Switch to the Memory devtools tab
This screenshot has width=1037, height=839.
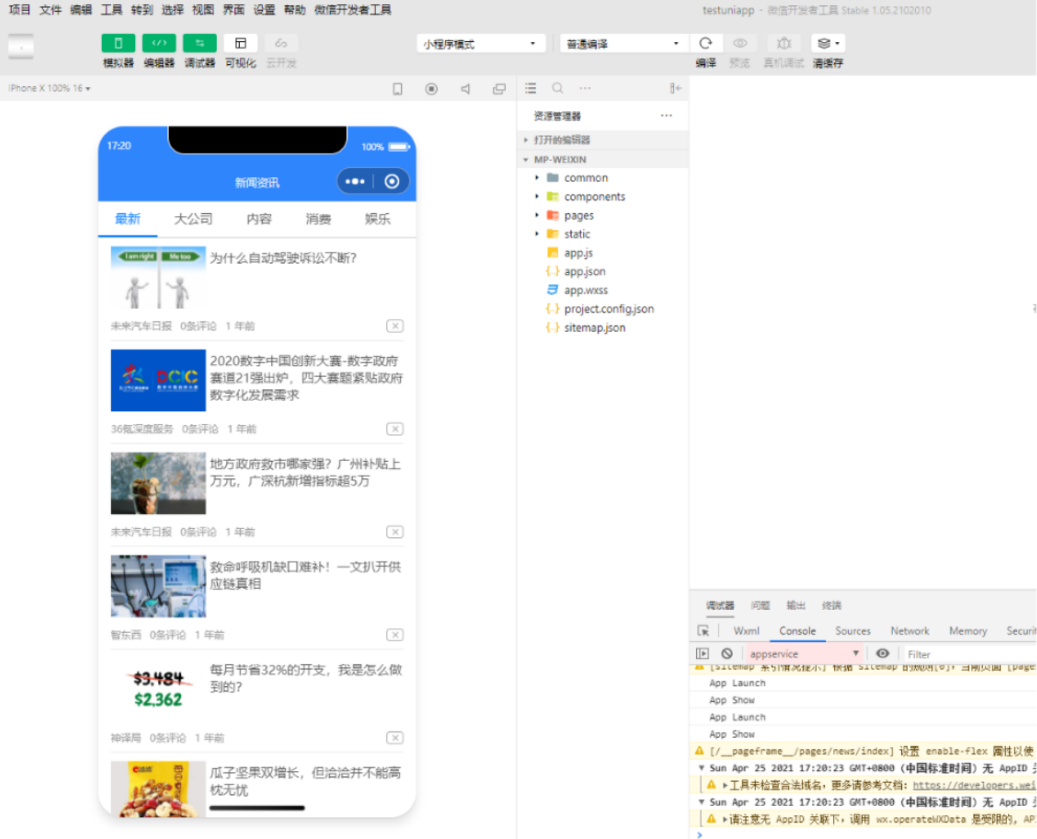click(968, 631)
